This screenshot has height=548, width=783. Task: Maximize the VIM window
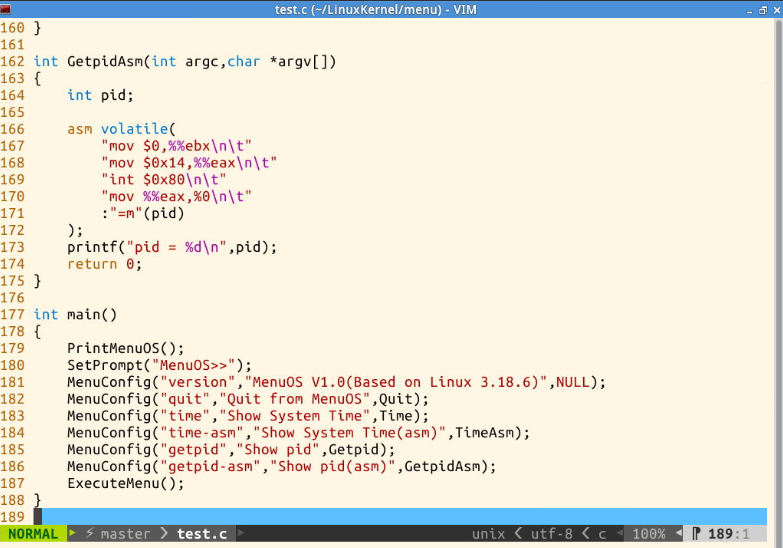click(x=763, y=9)
